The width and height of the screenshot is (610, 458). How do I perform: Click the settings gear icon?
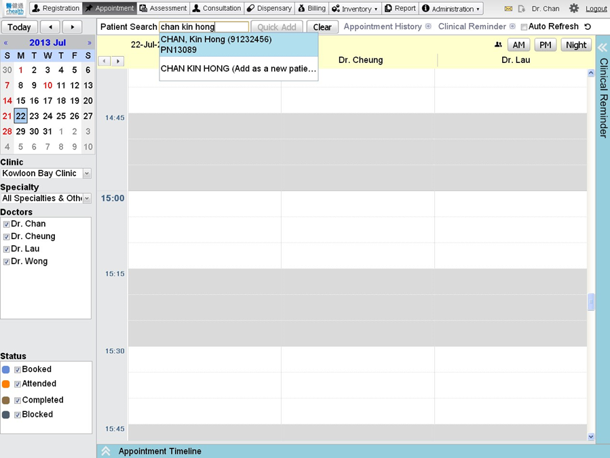[x=574, y=8]
